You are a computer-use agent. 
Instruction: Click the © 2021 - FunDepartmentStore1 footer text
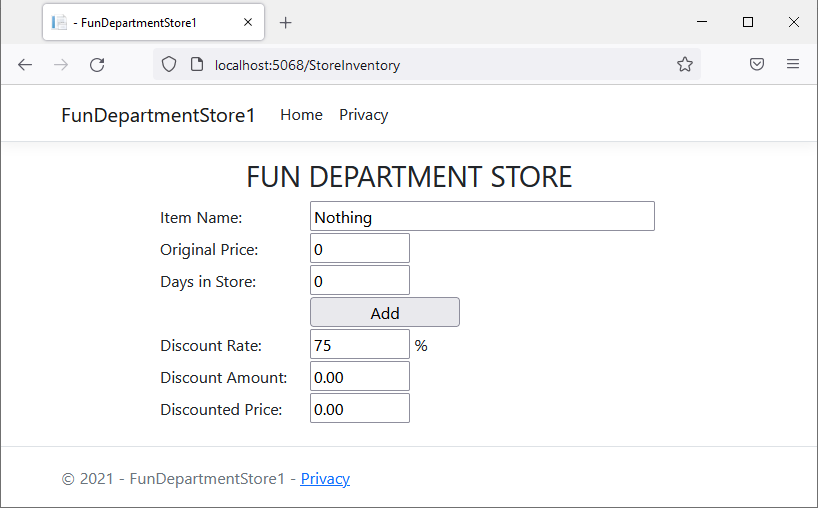pos(173,478)
